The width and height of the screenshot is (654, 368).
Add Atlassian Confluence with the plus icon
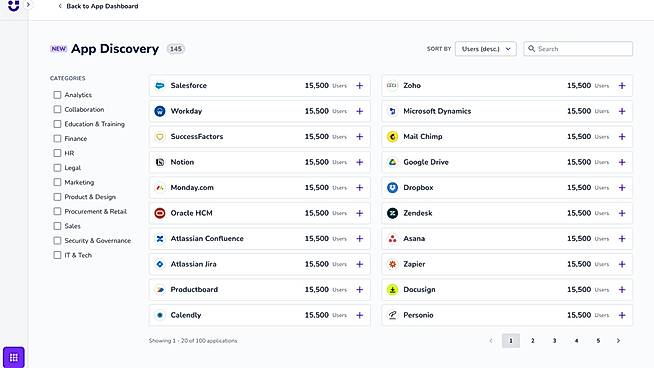(360, 239)
